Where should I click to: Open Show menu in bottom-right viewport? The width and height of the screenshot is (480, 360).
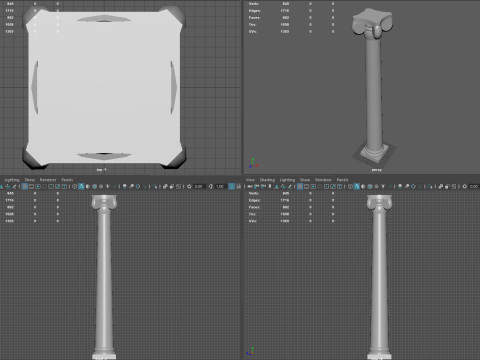coord(305,180)
